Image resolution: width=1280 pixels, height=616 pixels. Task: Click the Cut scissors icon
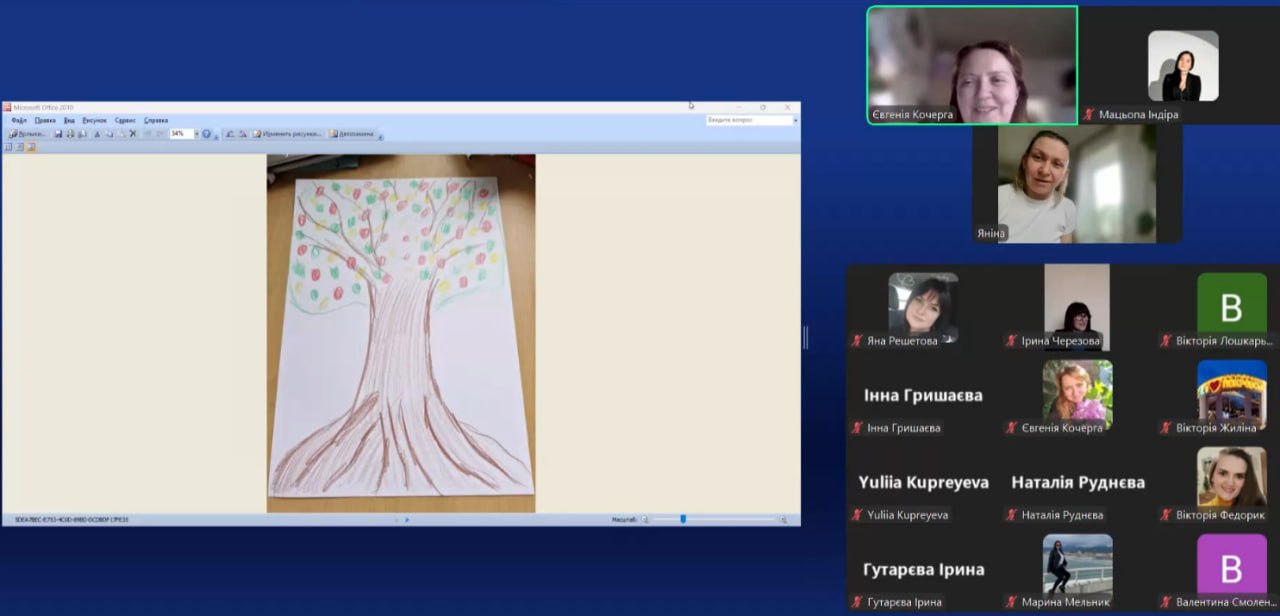tap(97, 133)
